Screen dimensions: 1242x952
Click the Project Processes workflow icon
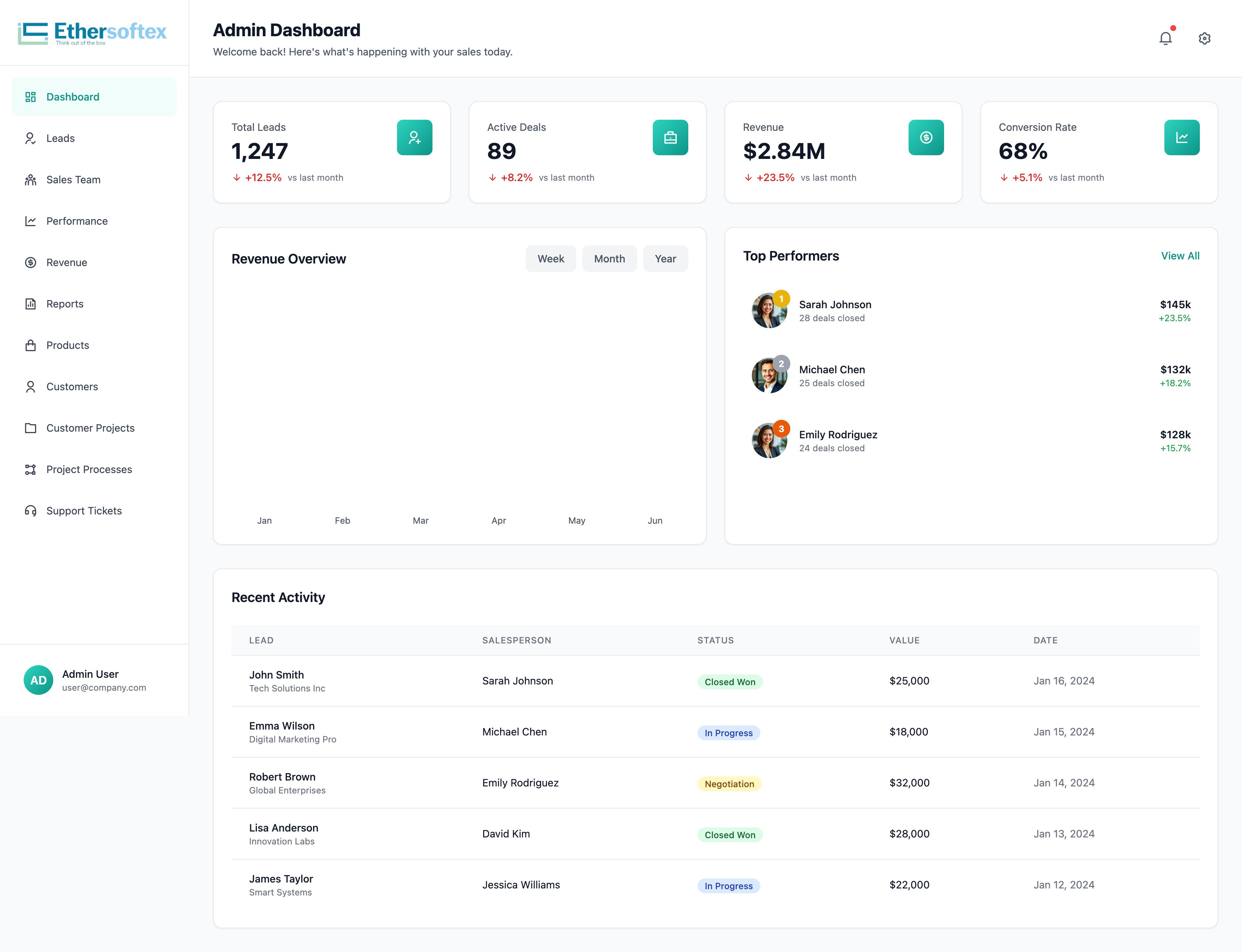point(31,469)
